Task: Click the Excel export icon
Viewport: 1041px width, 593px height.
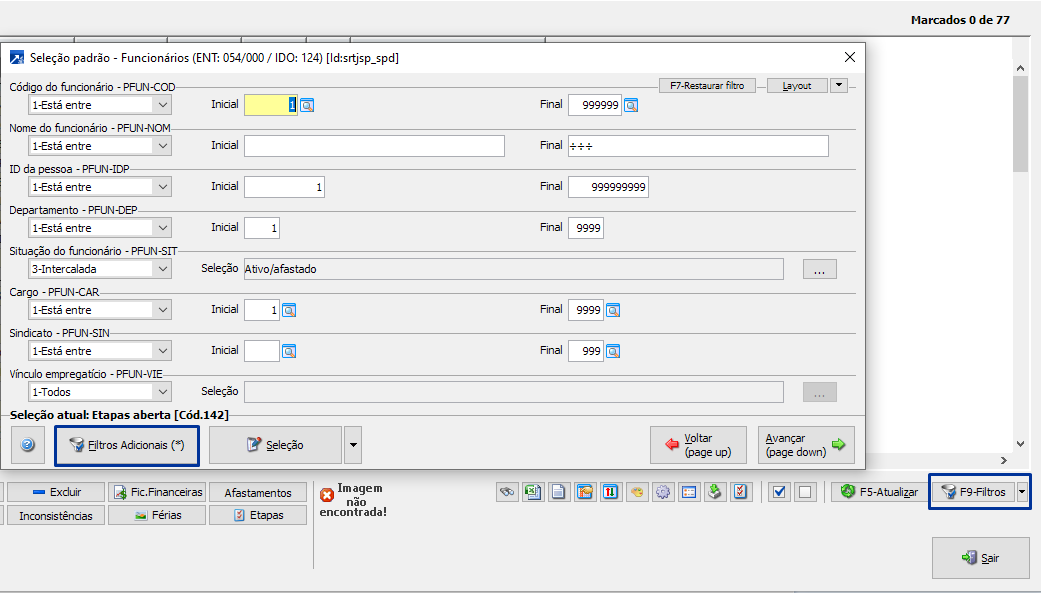Action: pos(534,492)
